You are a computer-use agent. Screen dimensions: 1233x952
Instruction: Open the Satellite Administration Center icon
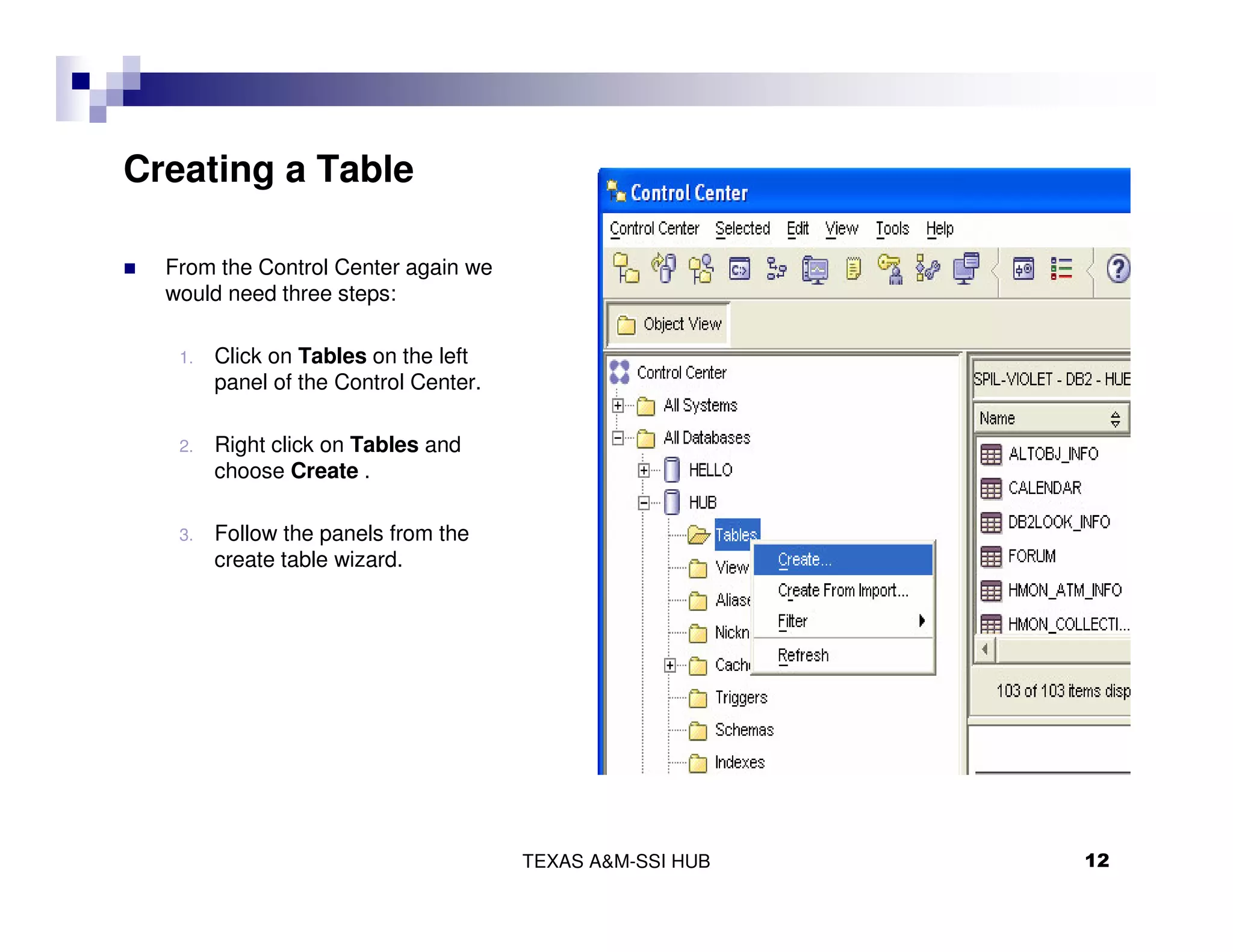tap(701, 268)
